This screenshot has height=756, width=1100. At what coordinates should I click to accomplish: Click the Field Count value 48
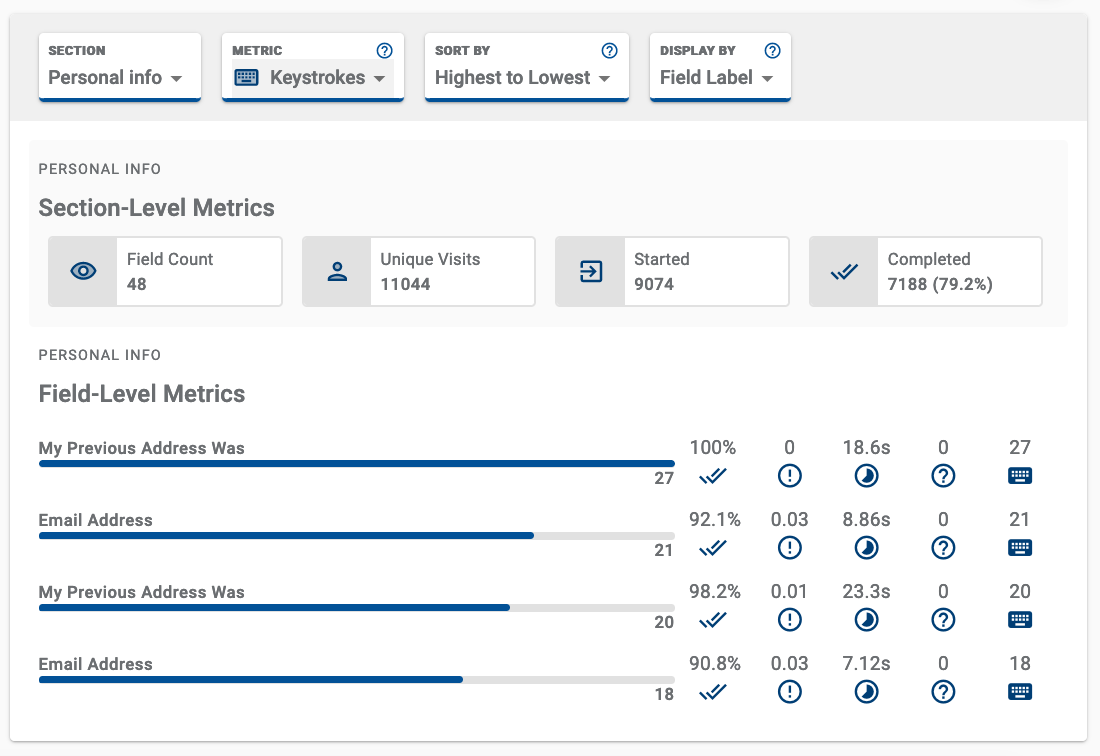coord(137,284)
